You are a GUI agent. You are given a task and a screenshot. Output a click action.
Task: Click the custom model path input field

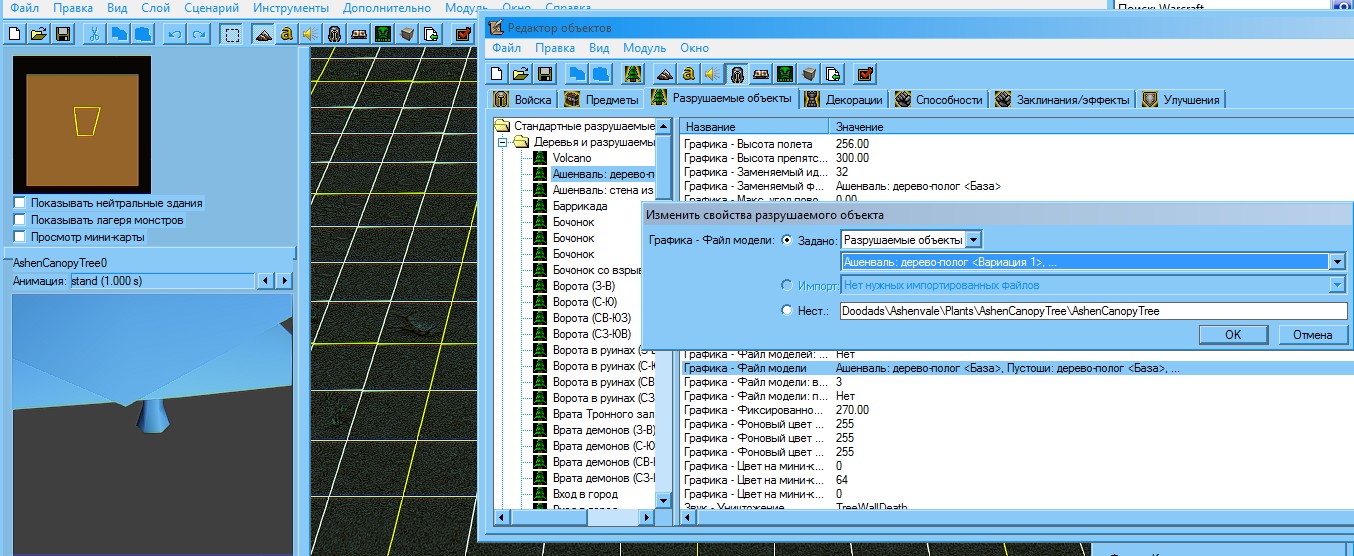coord(1092,311)
